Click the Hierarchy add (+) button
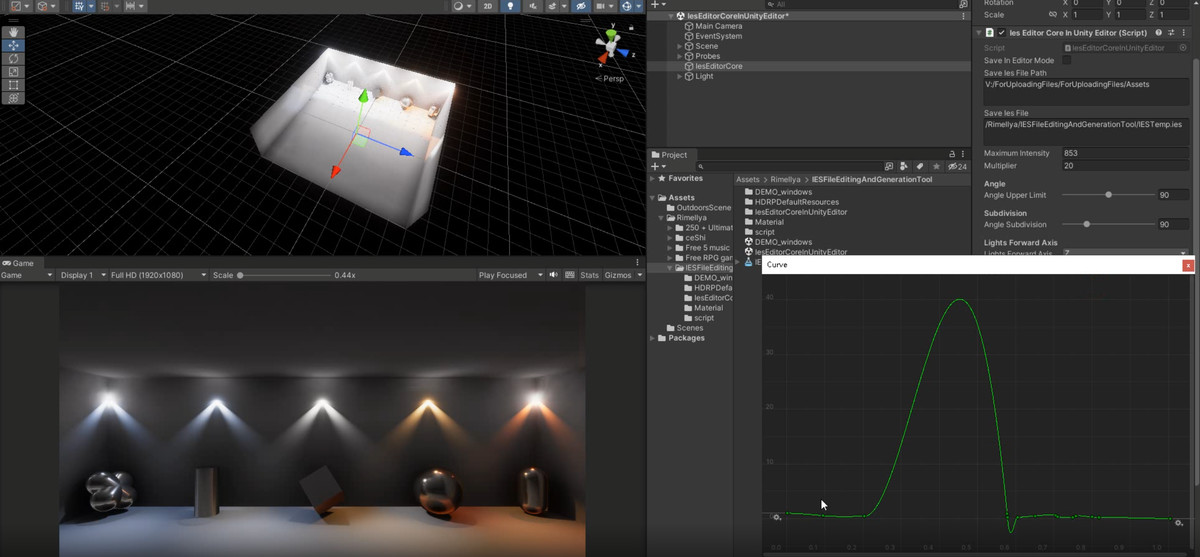Screen dimensions: 1200x557 coord(654,5)
